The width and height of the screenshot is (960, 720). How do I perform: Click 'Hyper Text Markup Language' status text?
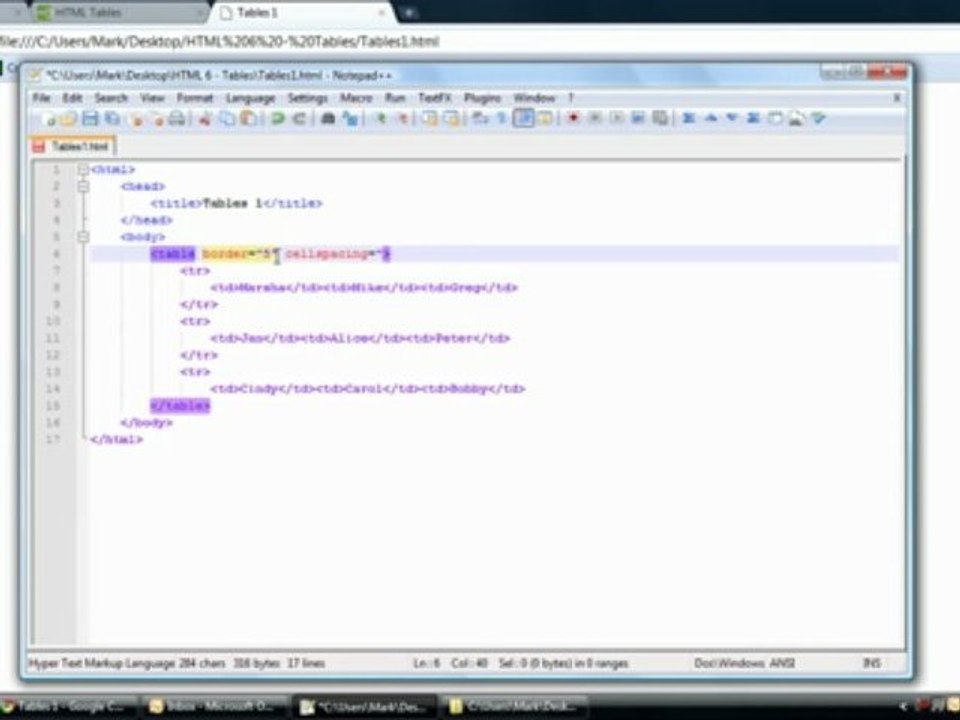(102, 663)
